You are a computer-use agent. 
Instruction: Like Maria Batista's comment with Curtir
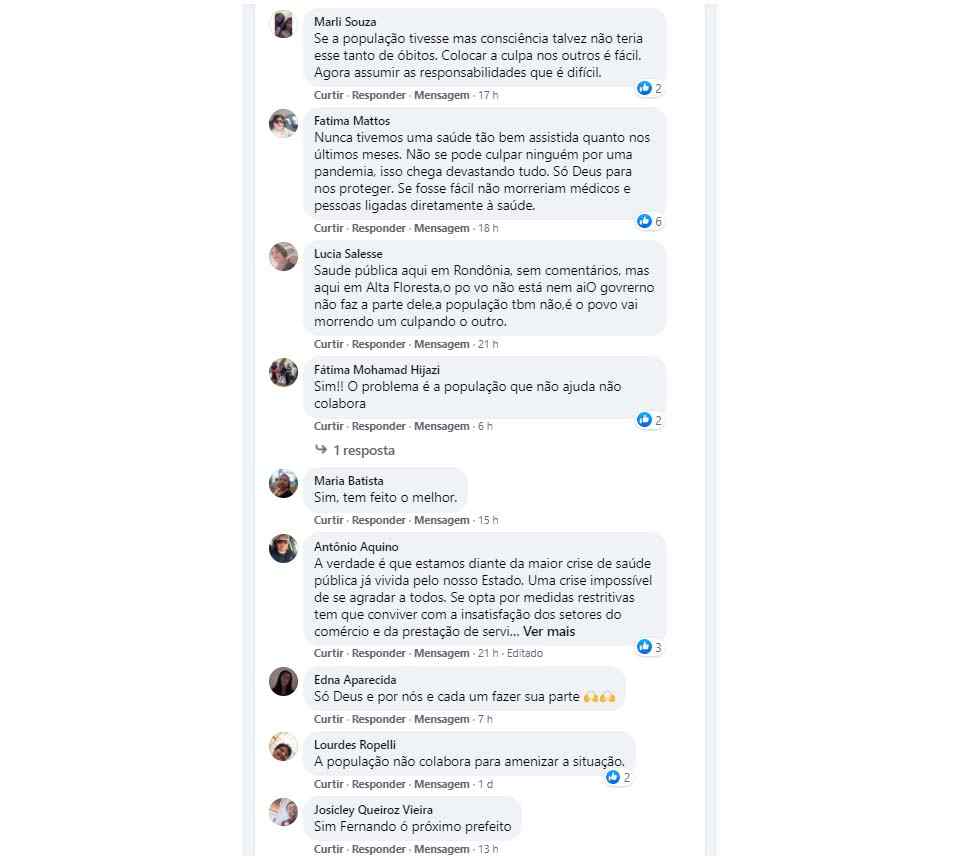click(x=329, y=520)
